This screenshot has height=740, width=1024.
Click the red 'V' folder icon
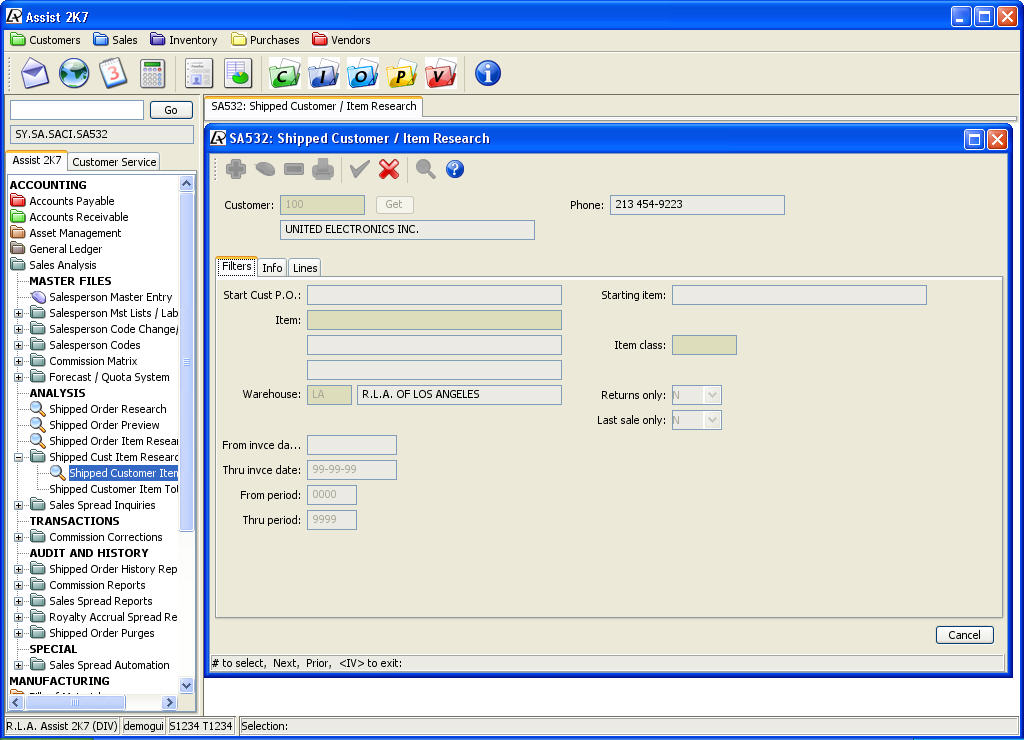point(440,74)
